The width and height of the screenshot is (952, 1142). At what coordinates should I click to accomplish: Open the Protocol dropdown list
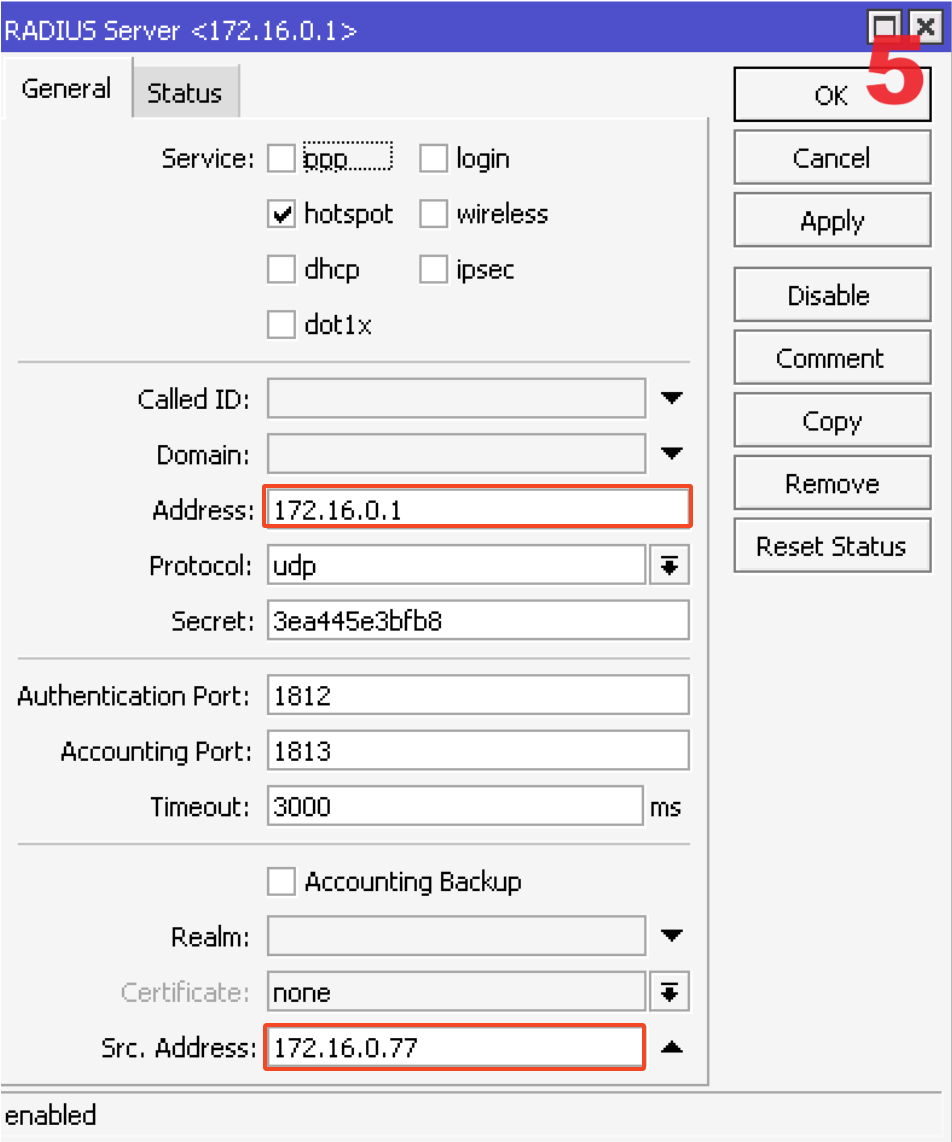click(669, 566)
